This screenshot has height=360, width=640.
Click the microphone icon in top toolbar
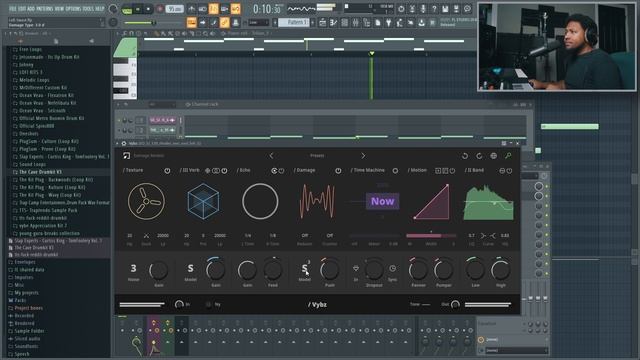coord(423,9)
